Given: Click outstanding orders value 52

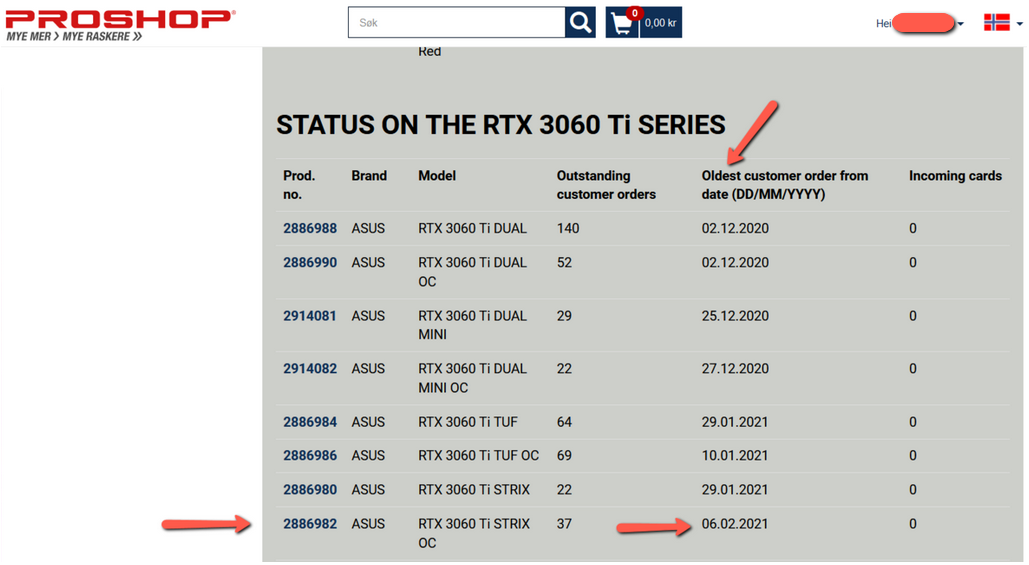Looking at the screenshot, I should point(564,262).
